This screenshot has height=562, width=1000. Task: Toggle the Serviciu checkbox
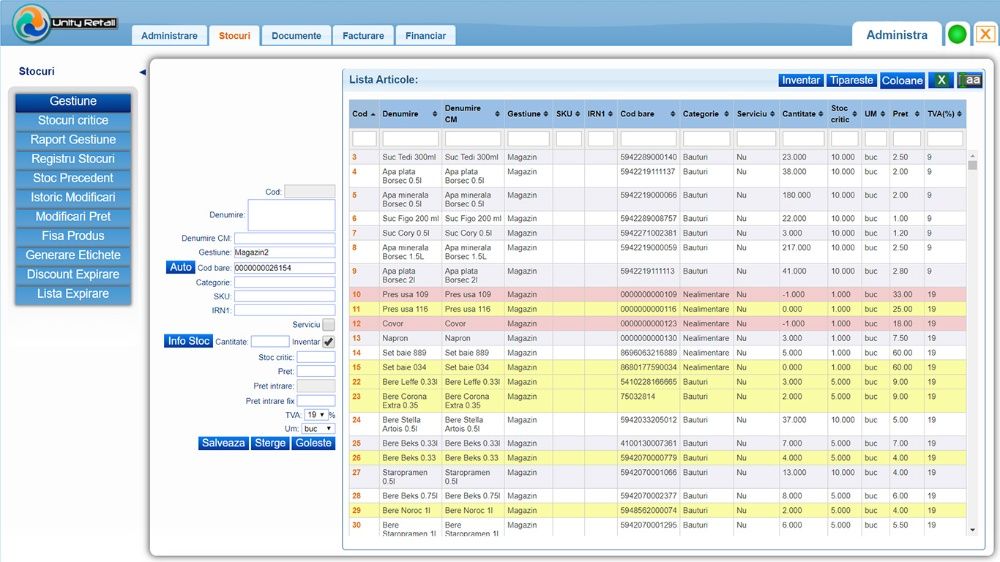click(x=328, y=325)
